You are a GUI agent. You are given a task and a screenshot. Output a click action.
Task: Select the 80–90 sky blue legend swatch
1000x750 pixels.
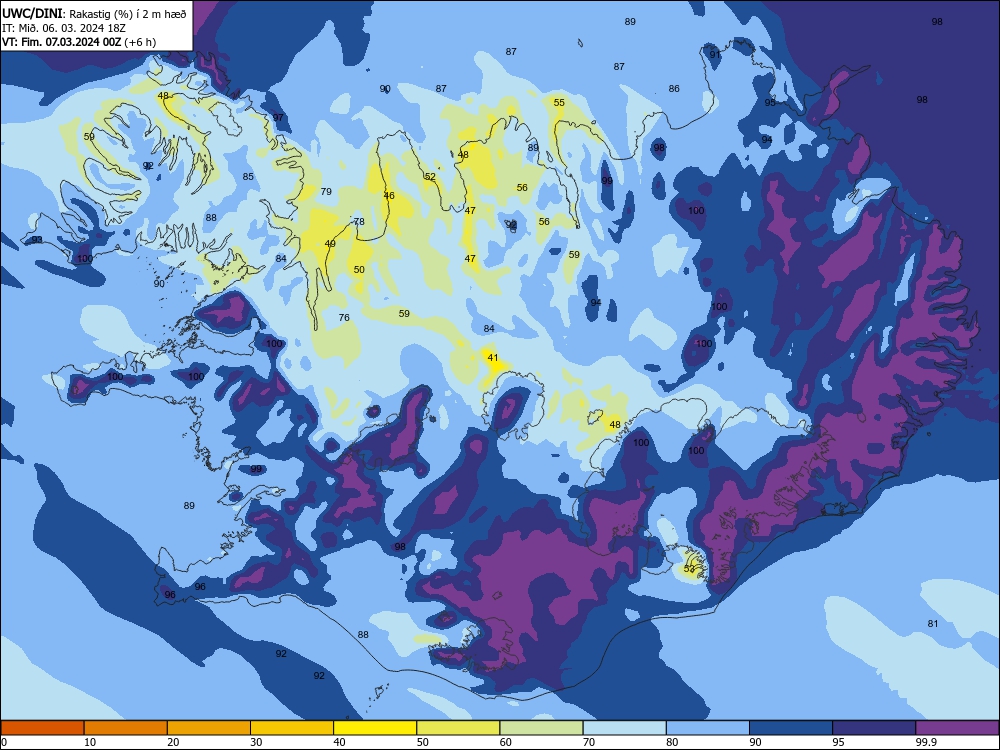pos(708,728)
